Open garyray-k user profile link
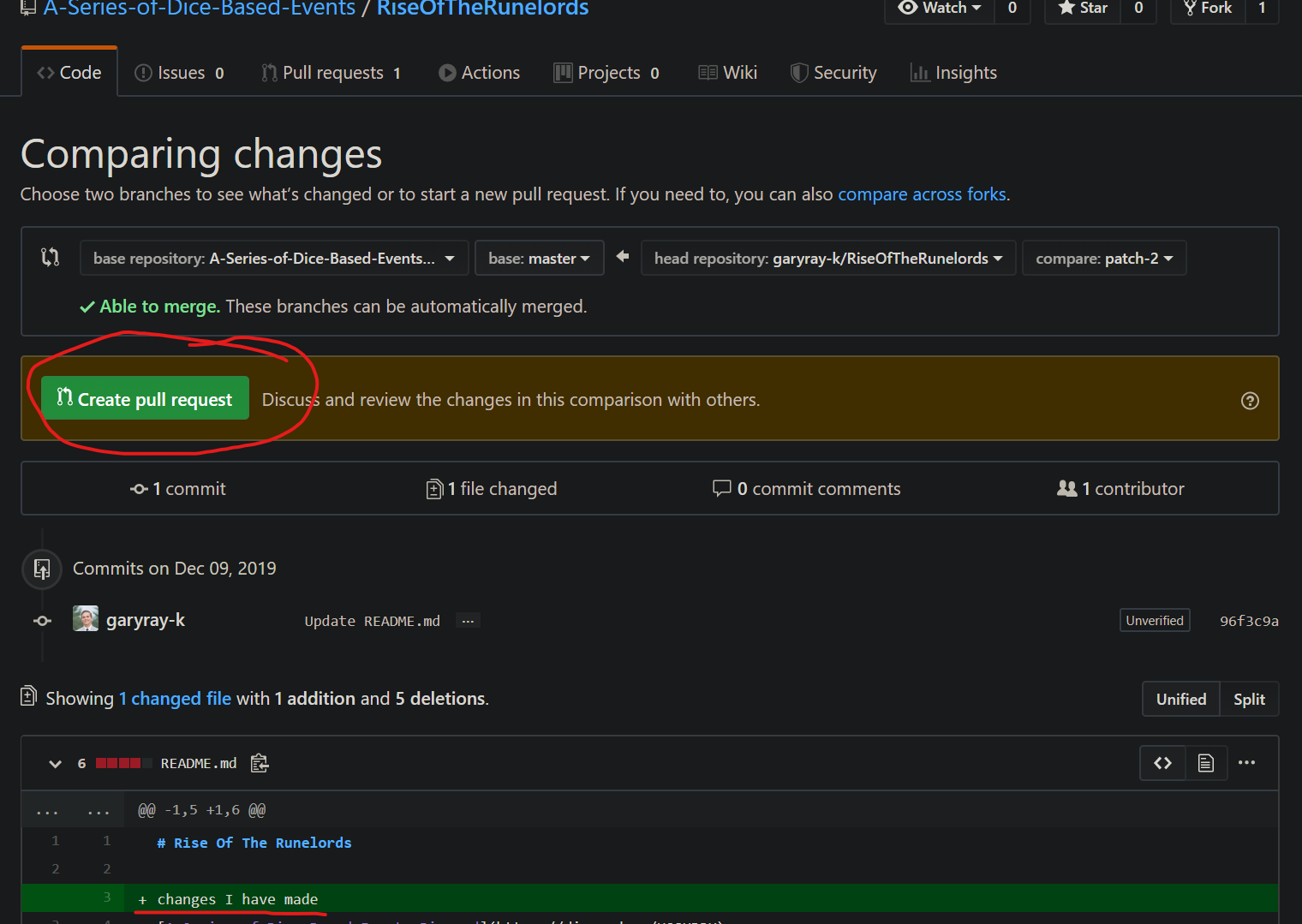Viewport: 1302px width, 924px height. click(x=146, y=620)
